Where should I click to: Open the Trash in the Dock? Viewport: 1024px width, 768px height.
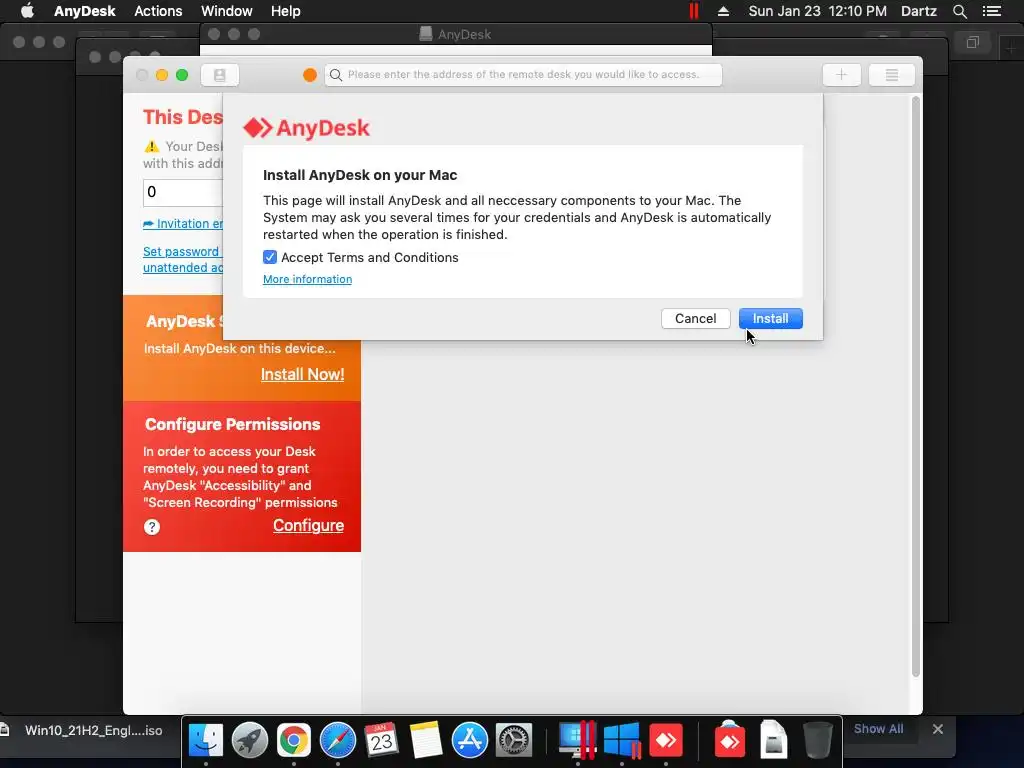tap(818, 740)
